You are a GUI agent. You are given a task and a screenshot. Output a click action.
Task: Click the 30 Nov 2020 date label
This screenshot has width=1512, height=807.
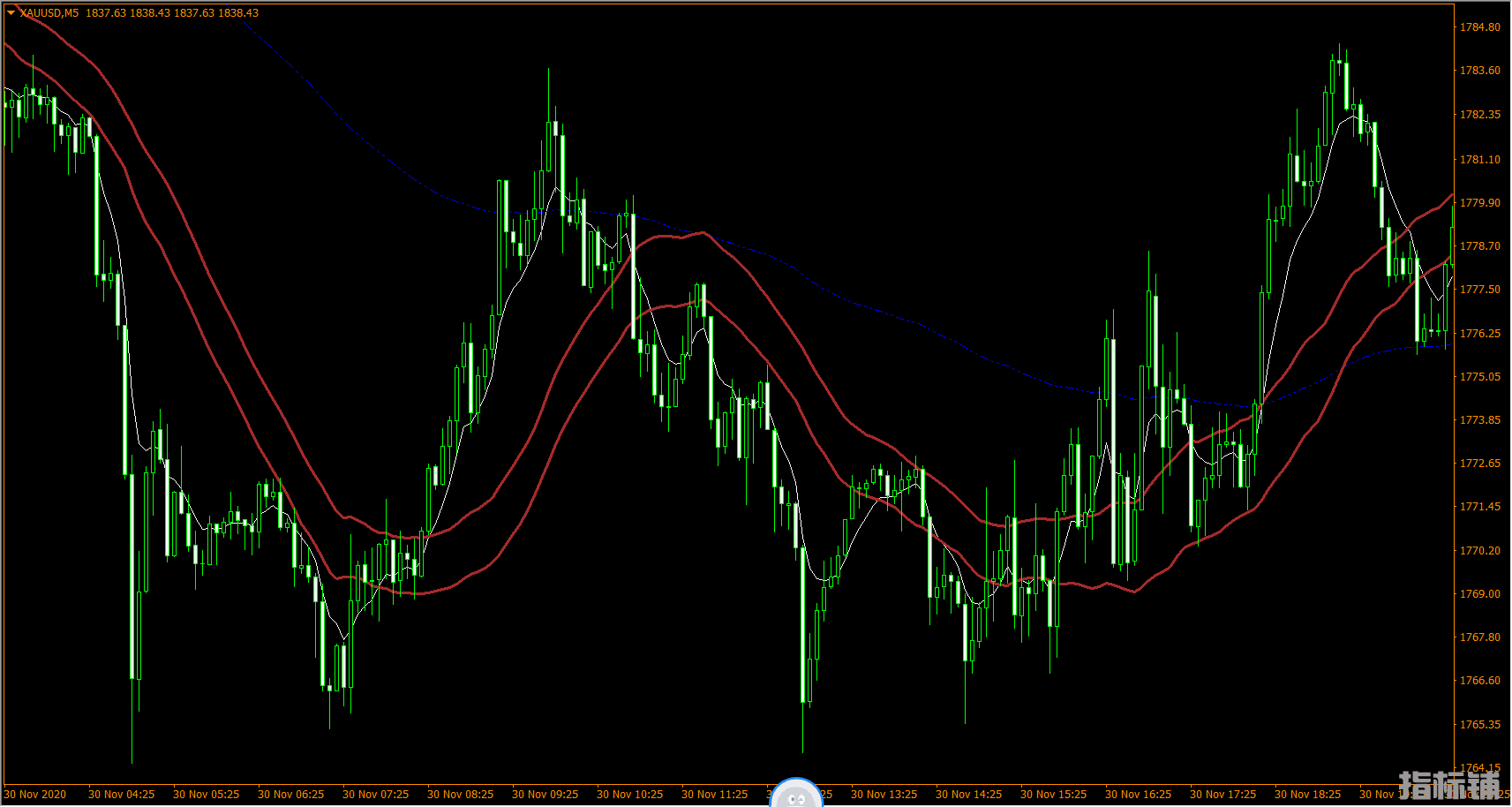(35, 795)
